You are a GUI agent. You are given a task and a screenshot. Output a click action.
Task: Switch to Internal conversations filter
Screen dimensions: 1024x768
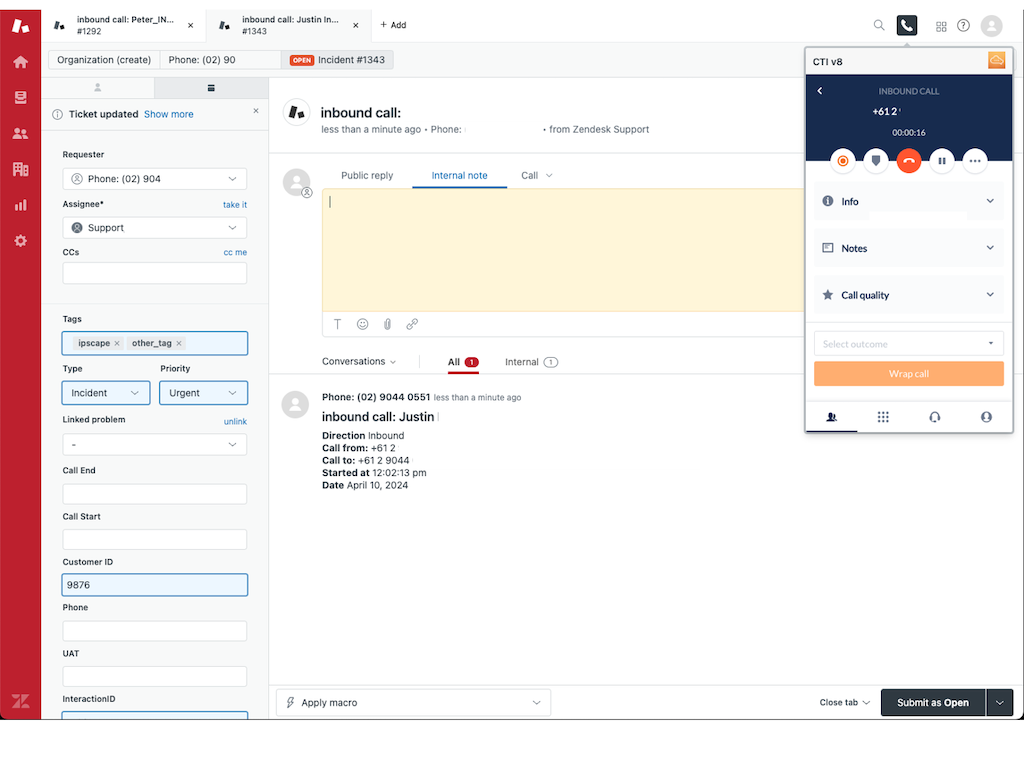click(x=530, y=362)
